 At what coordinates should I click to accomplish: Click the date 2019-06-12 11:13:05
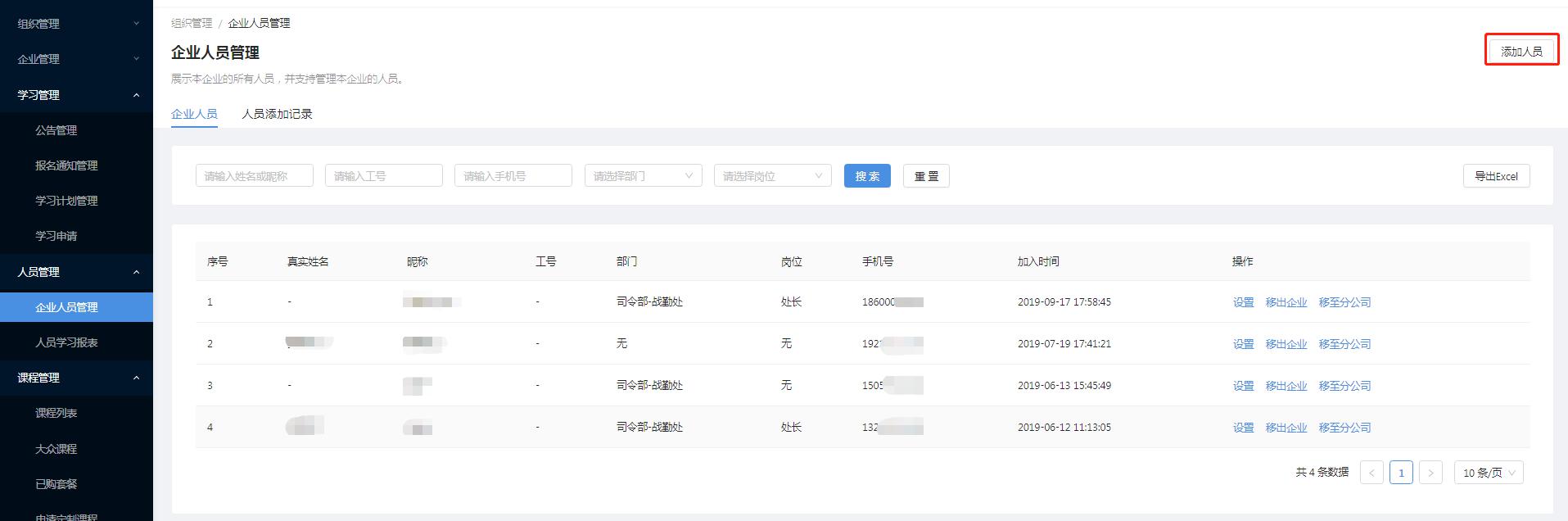[x=1064, y=428]
